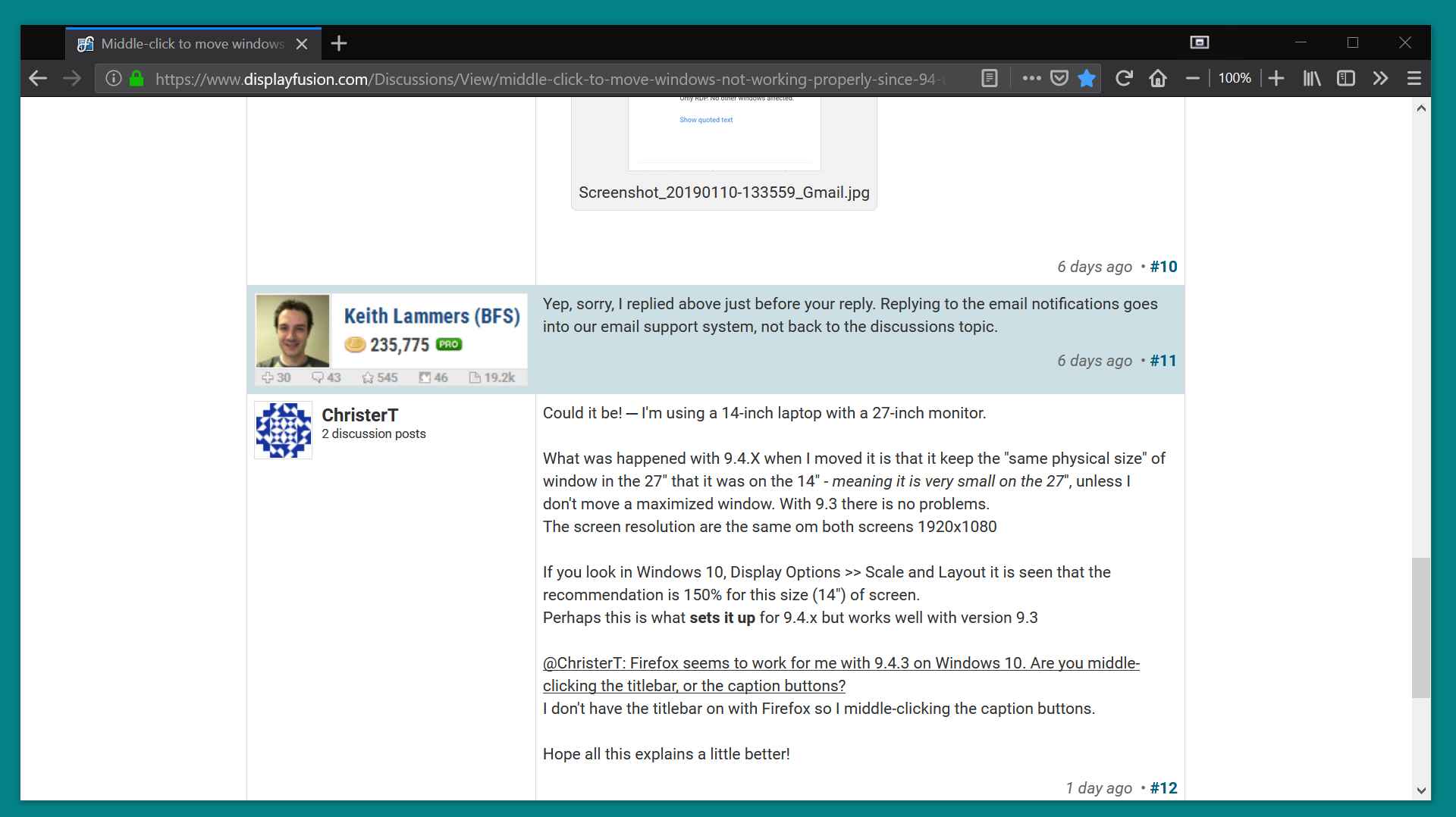1456x817 pixels.
Task: Click the vertical scrollbar thumb
Action: pyautogui.click(x=1420, y=628)
